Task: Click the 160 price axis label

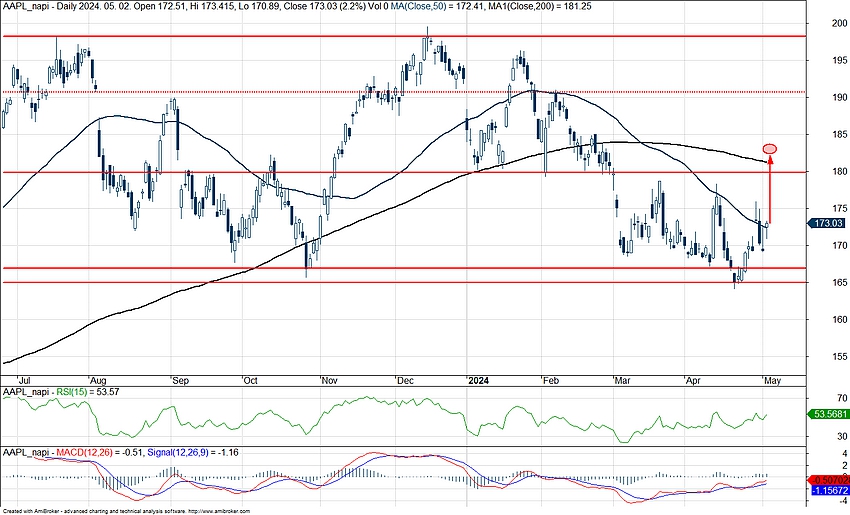Action: 840,320
